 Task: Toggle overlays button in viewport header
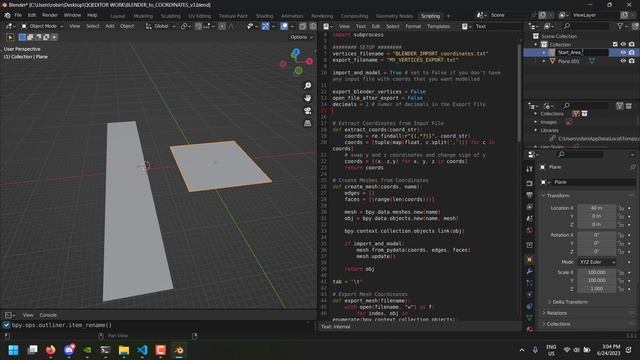coord(284,26)
